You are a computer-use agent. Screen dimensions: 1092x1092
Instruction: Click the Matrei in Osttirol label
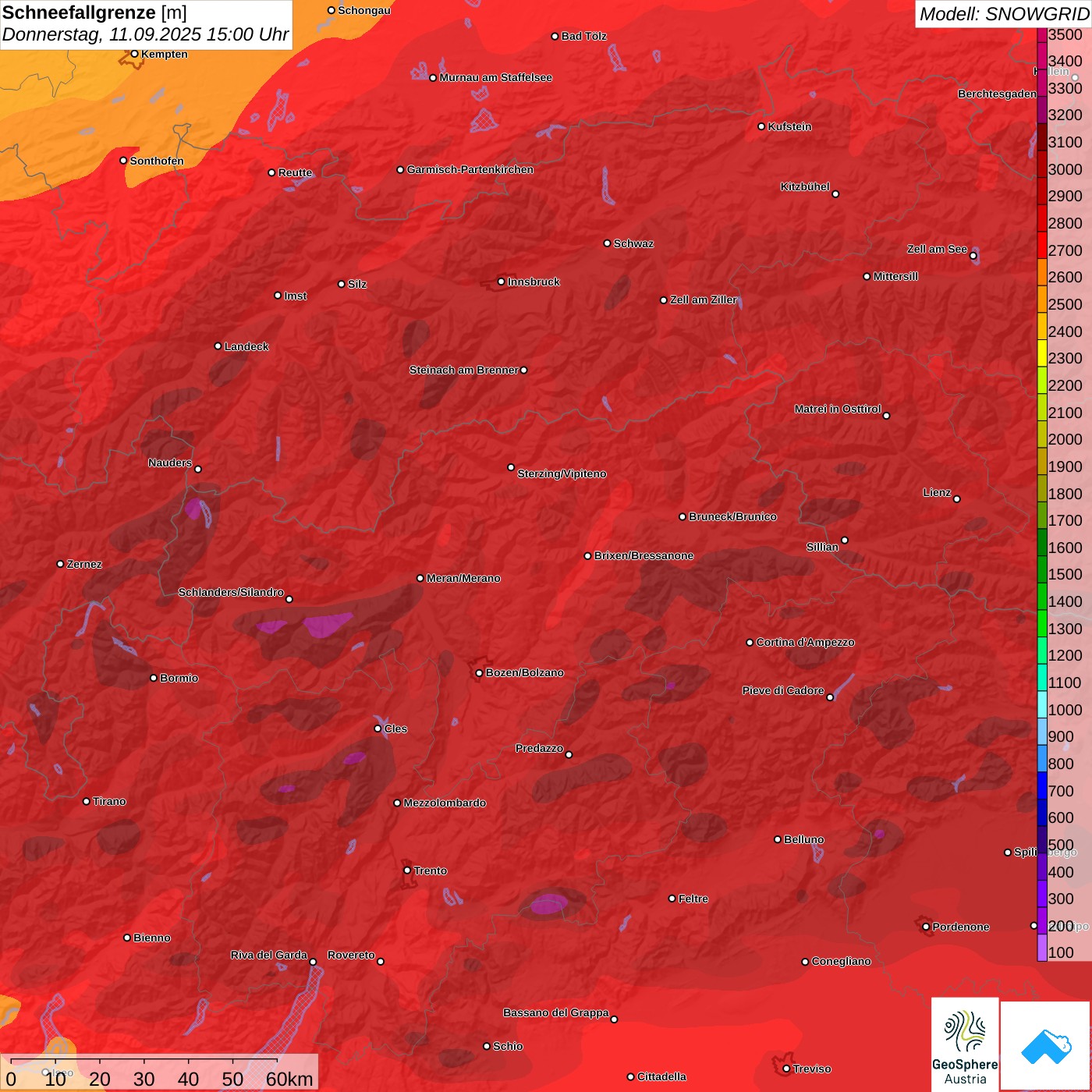pos(838,409)
